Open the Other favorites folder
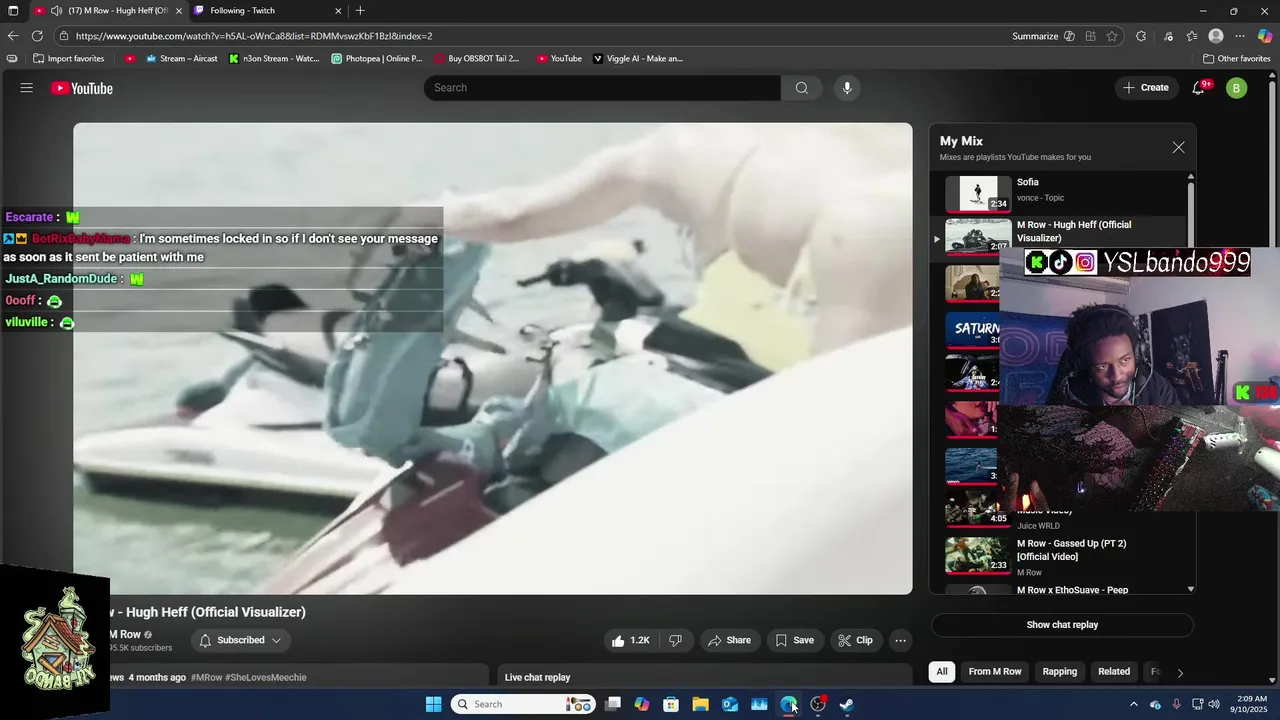The image size is (1280, 720). pos(1236,59)
